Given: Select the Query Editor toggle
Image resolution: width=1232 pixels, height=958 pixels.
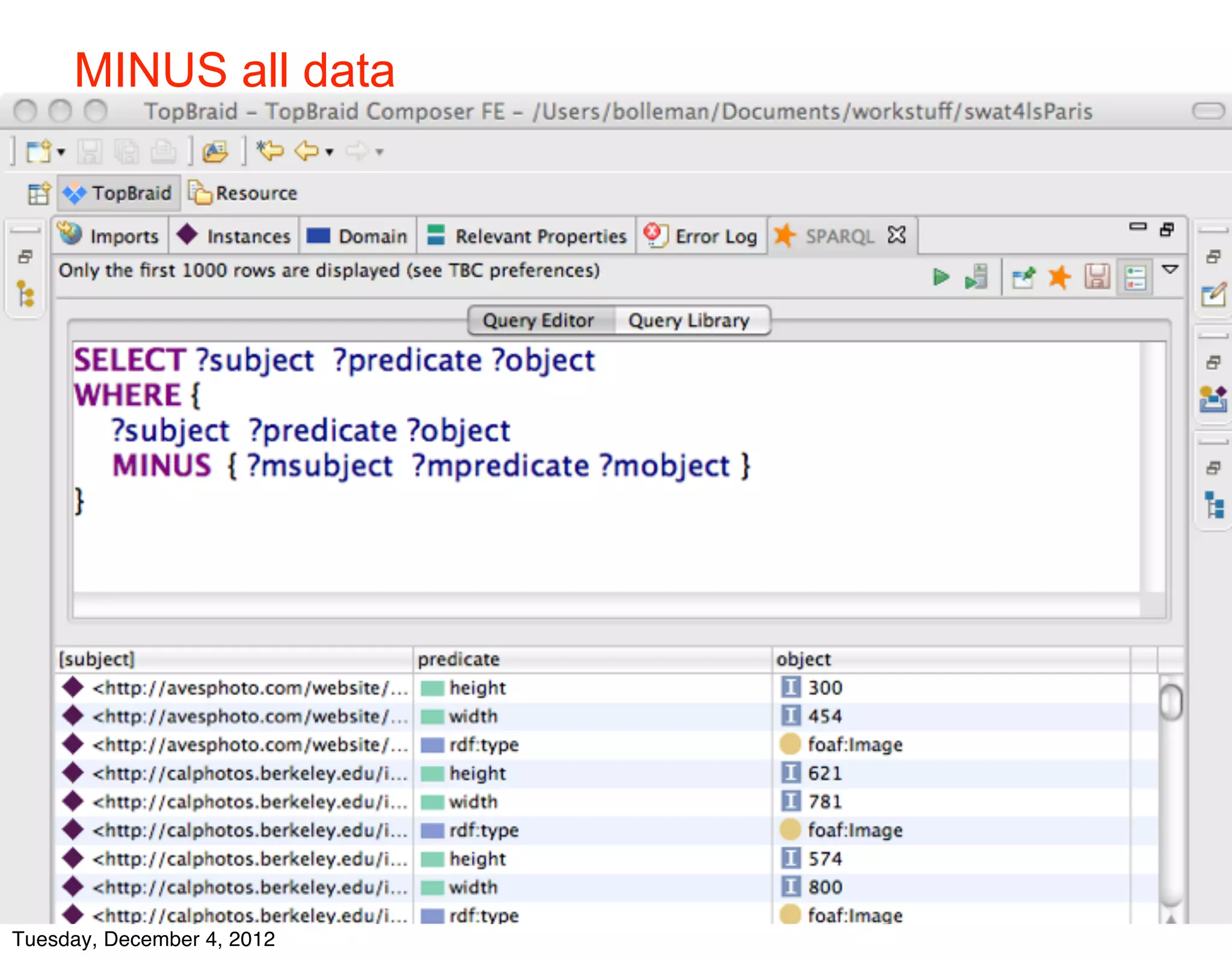Looking at the screenshot, I should [539, 321].
